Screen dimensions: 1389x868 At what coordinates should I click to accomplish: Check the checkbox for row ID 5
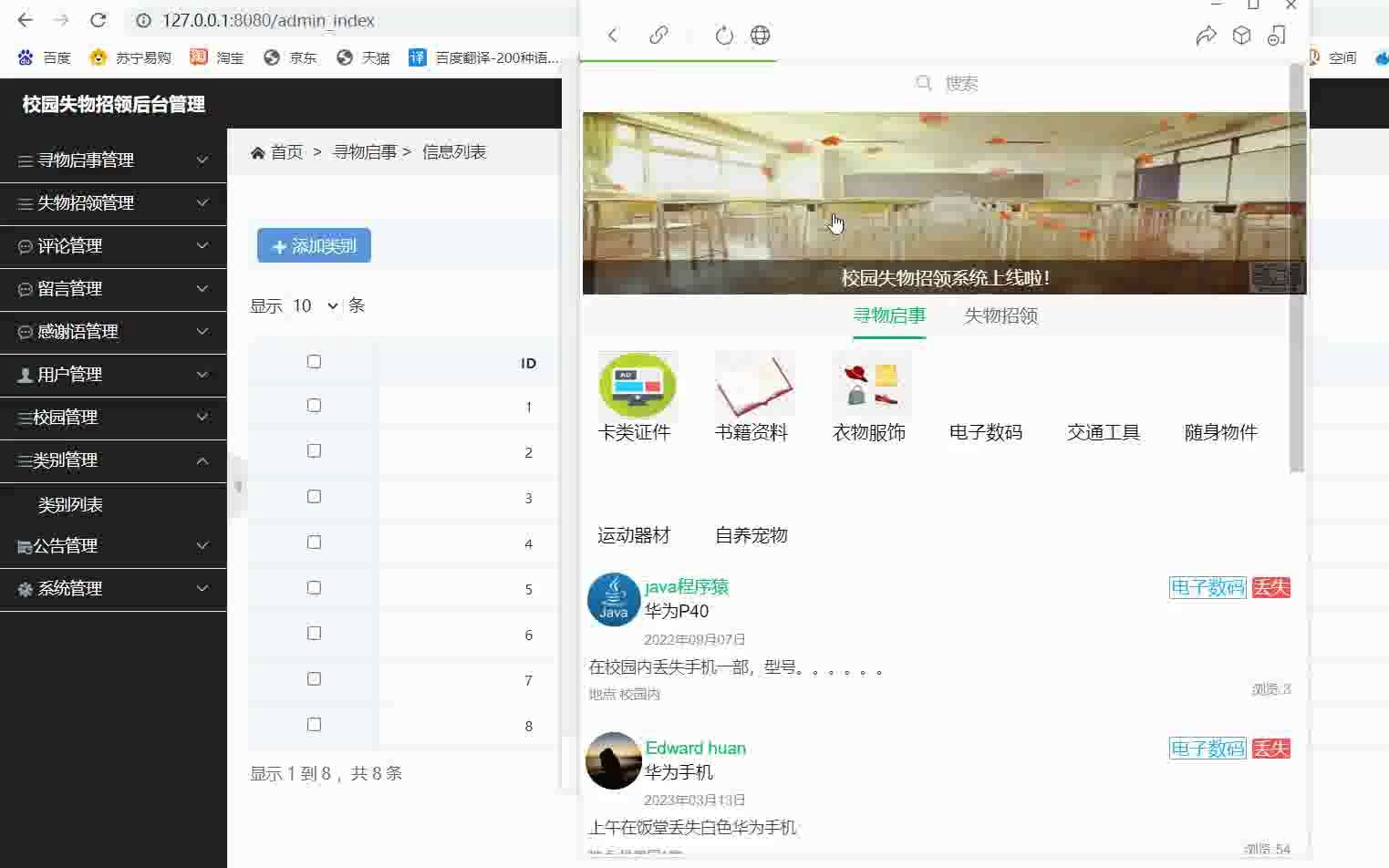(x=314, y=587)
